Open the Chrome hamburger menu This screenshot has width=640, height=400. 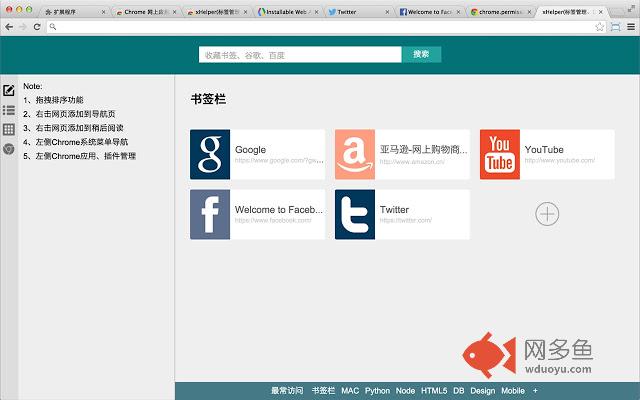[631, 27]
